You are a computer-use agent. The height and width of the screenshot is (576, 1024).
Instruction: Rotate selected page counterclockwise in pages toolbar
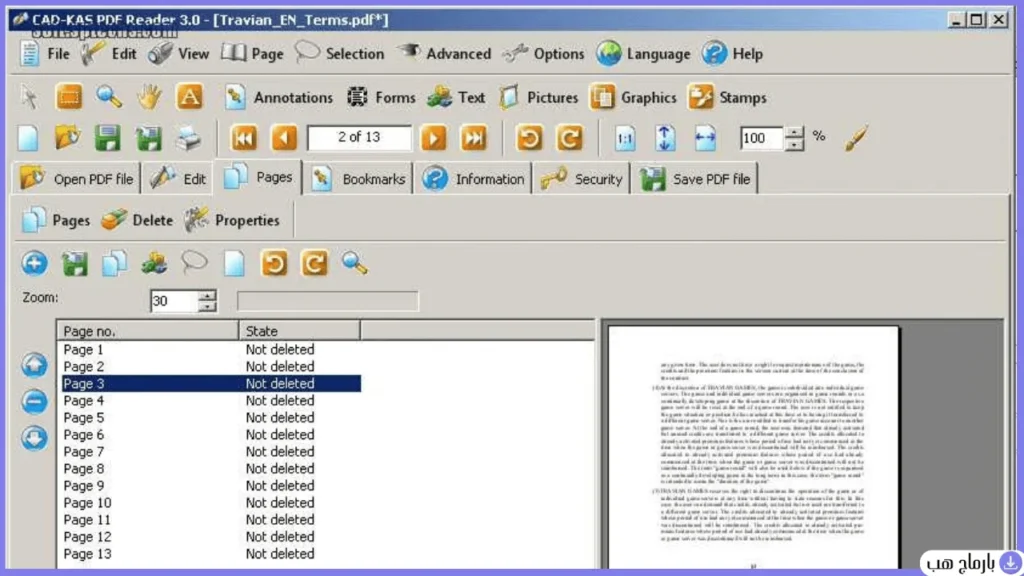point(274,263)
